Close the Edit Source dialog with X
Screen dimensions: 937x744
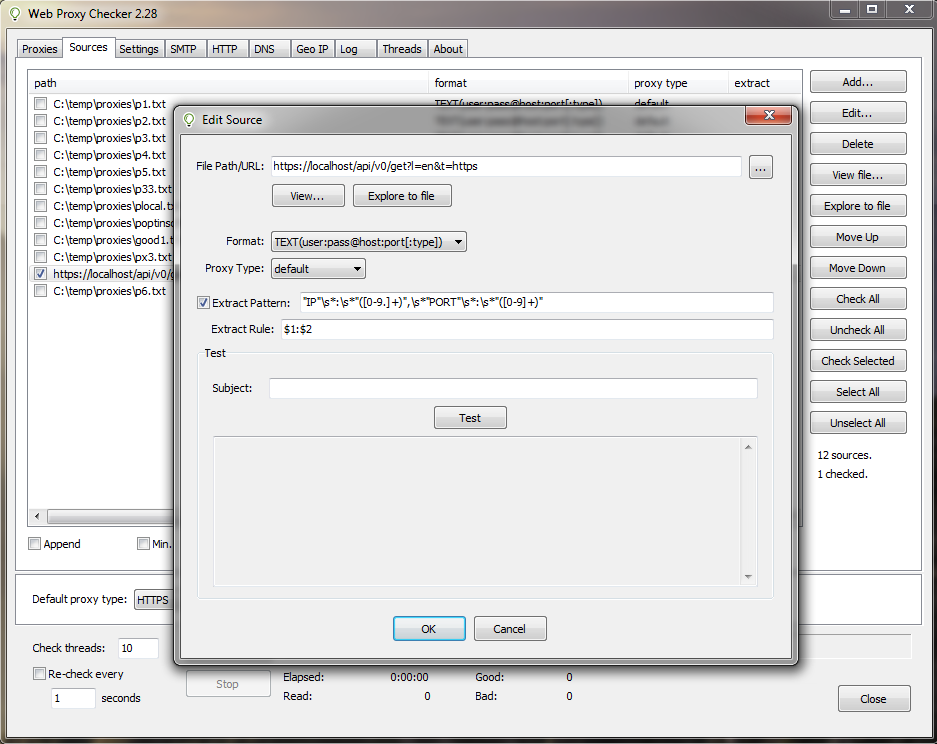click(769, 117)
